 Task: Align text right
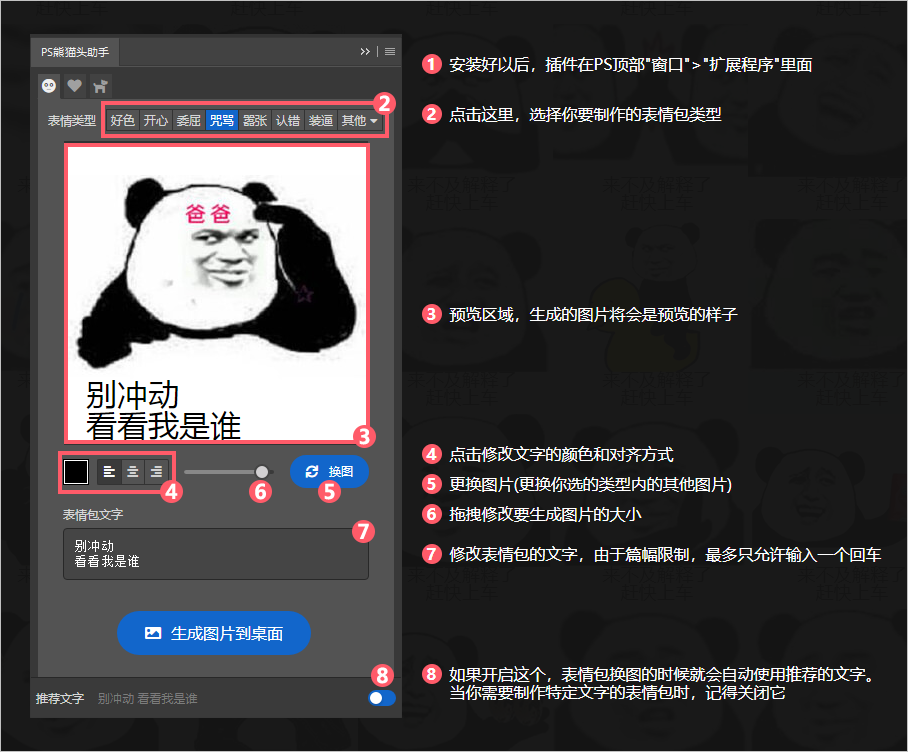[x=156, y=472]
